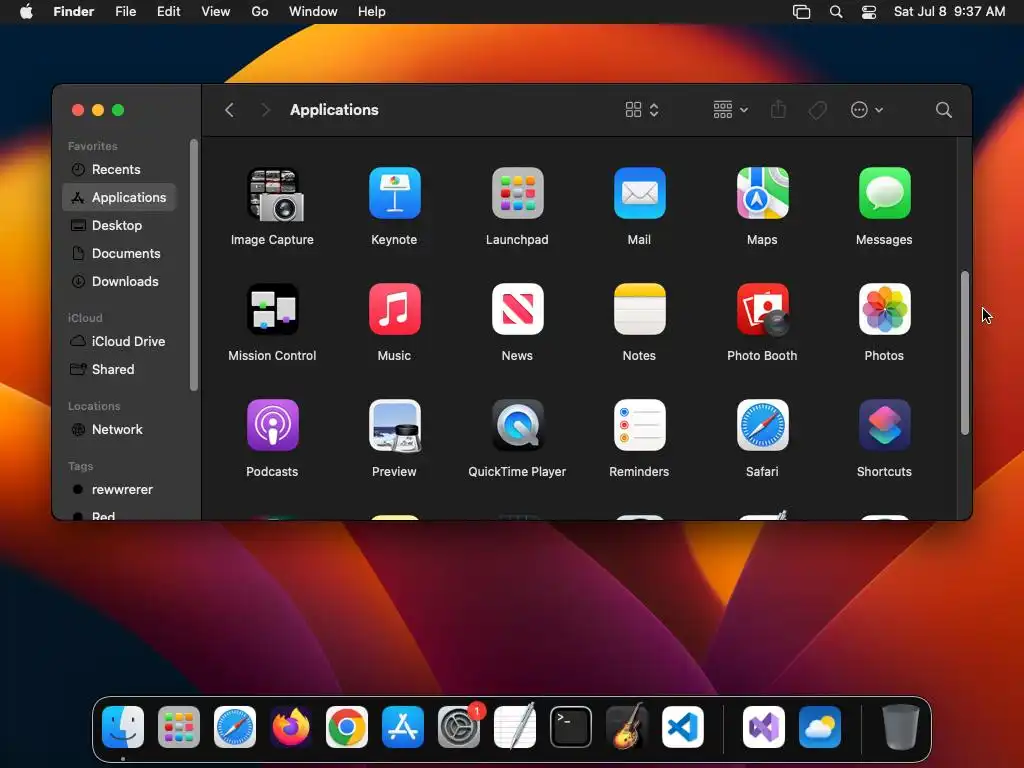Viewport: 1024px width, 768px height.
Task: Open the Action ellipsis menu dropdown
Action: click(867, 110)
